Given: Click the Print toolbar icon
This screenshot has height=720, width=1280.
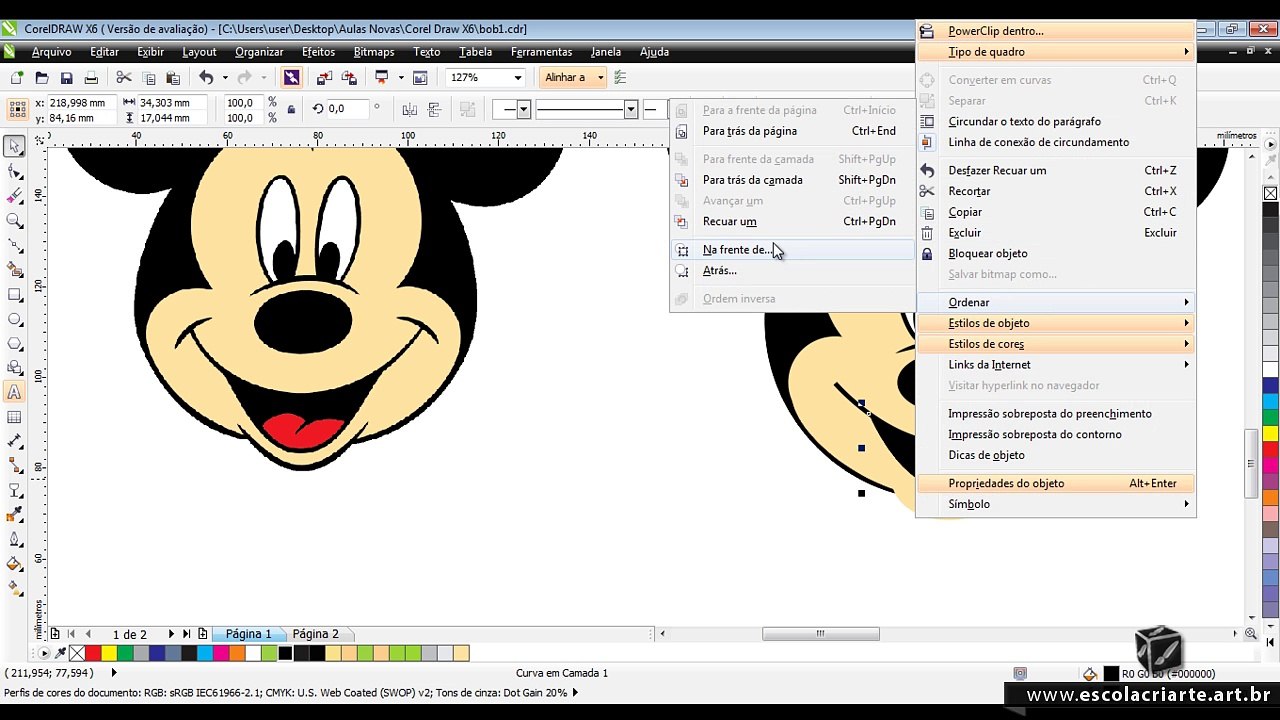Looking at the screenshot, I should [x=91, y=77].
